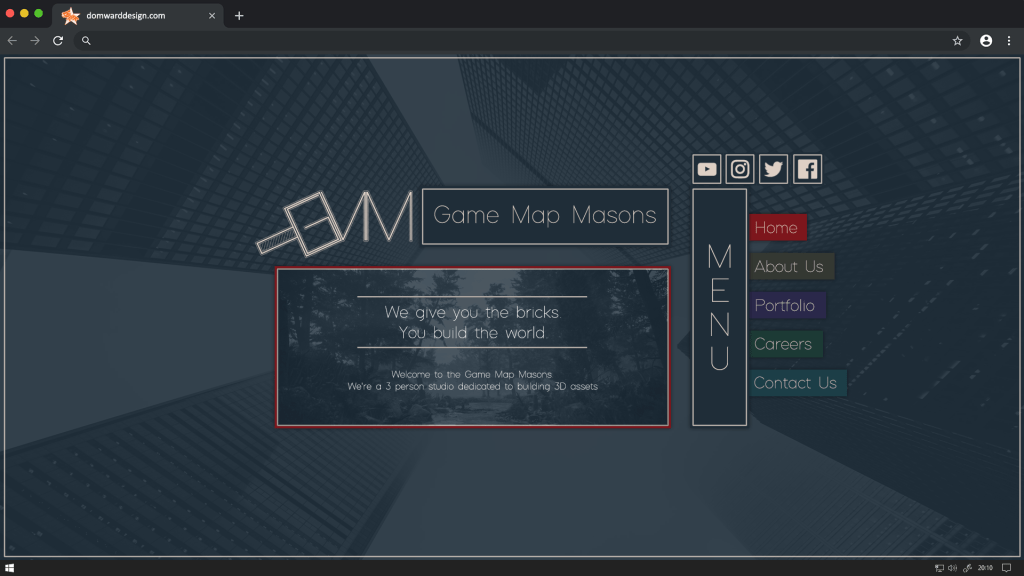Expand the vertical MENU panel
The width and height of the screenshot is (1024, 576).
tap(719, 307)
